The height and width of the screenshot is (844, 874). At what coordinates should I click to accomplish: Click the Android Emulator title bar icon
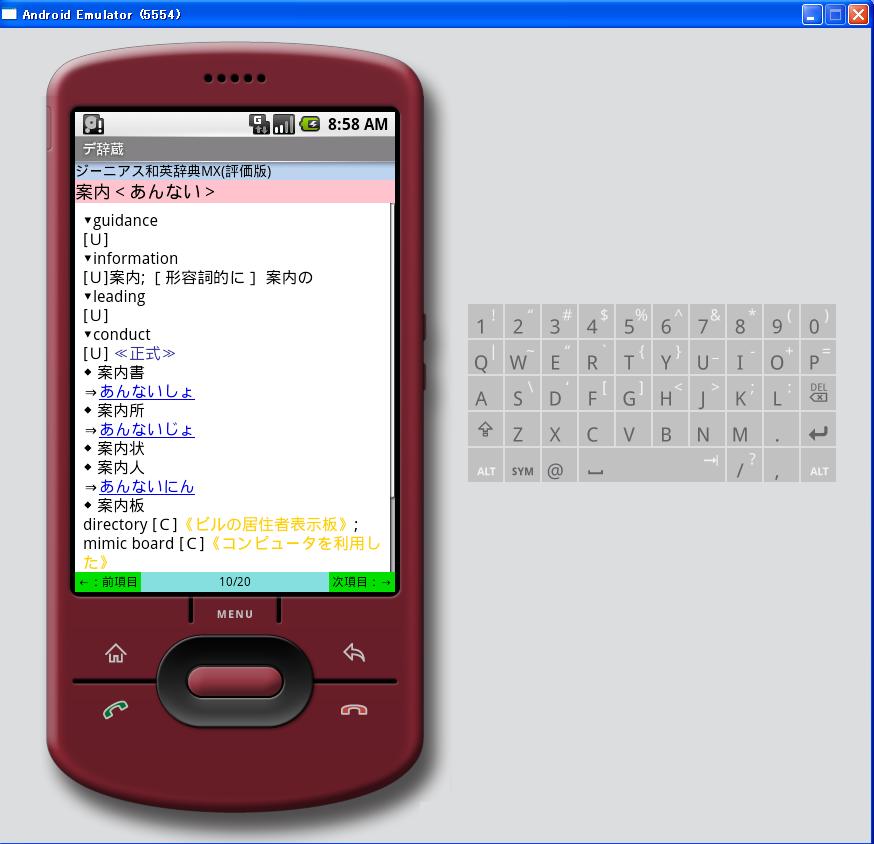9,14
